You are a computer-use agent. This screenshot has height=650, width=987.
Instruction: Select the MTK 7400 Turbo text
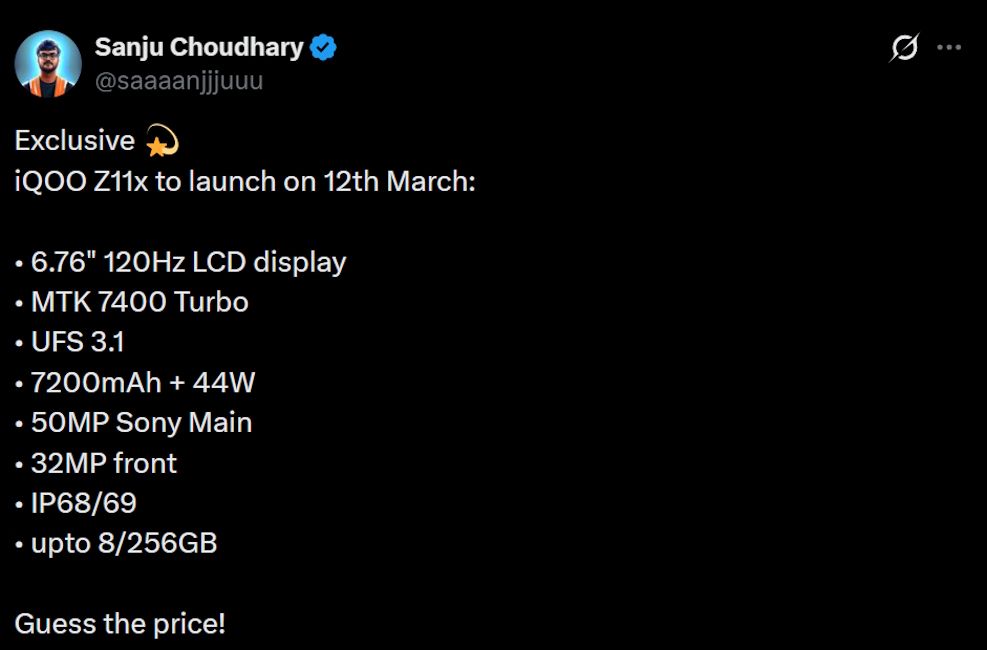(x=137, y=302)
